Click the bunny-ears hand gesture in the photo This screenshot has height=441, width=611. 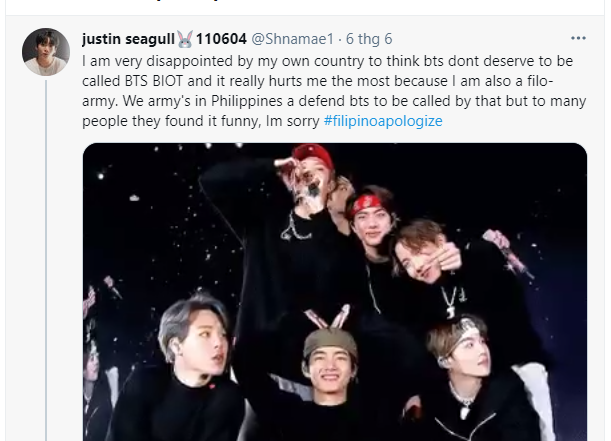click(x=328, y=316)
